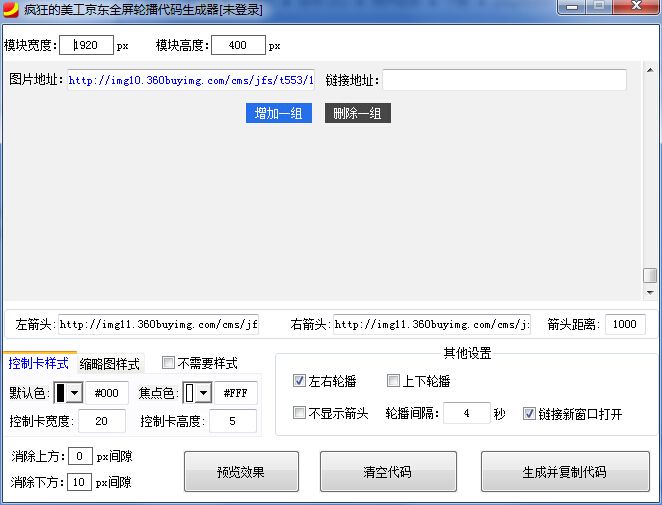Minimize the window

(572, 7)
